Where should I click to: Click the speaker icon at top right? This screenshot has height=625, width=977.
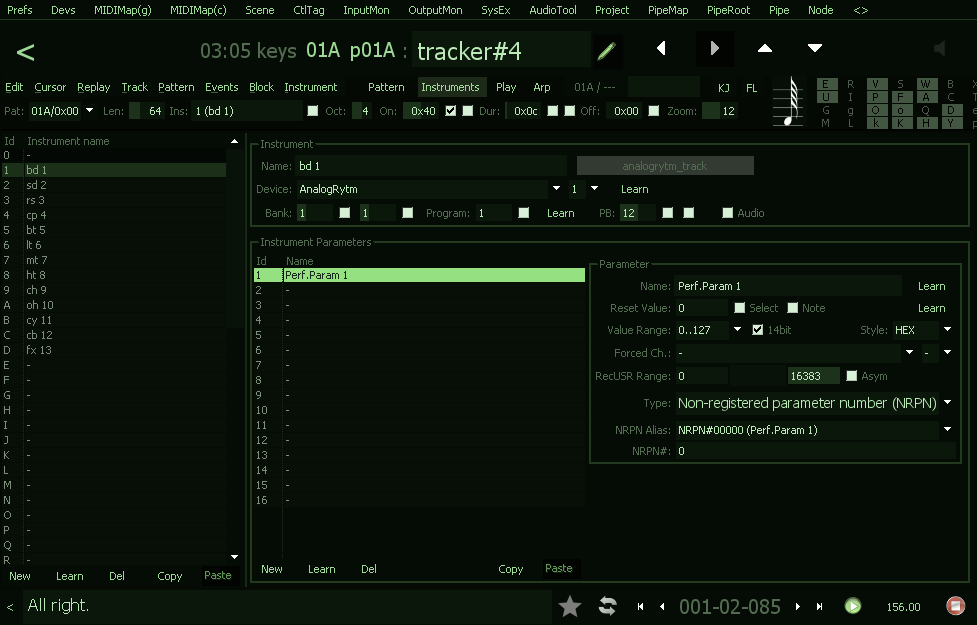(939, 49)
